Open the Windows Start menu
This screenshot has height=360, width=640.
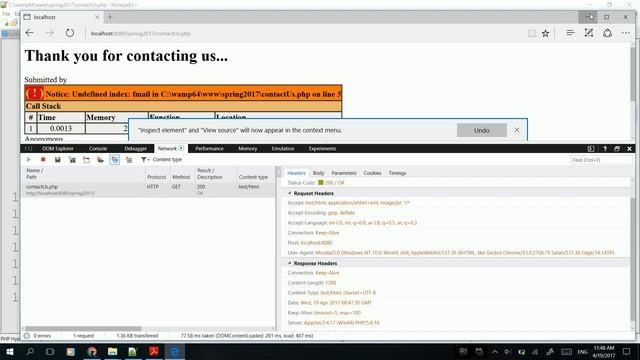point(9,351)
